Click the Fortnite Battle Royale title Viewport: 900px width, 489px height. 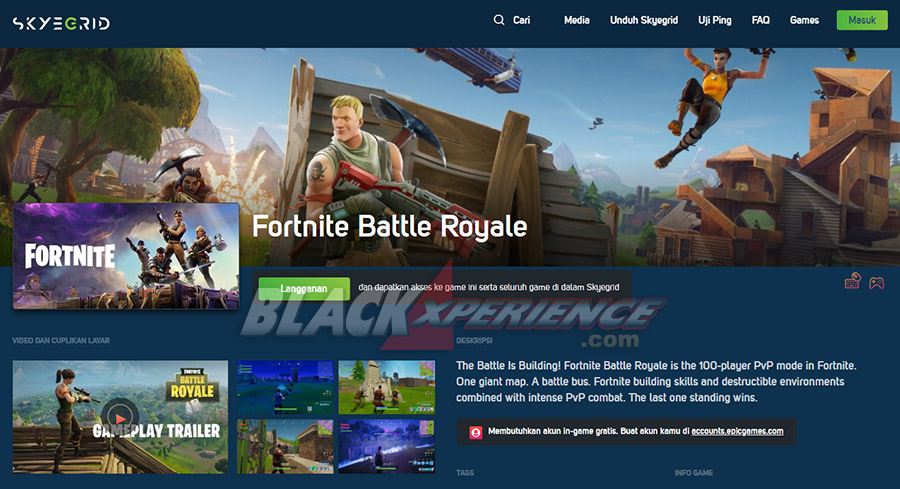390,226
